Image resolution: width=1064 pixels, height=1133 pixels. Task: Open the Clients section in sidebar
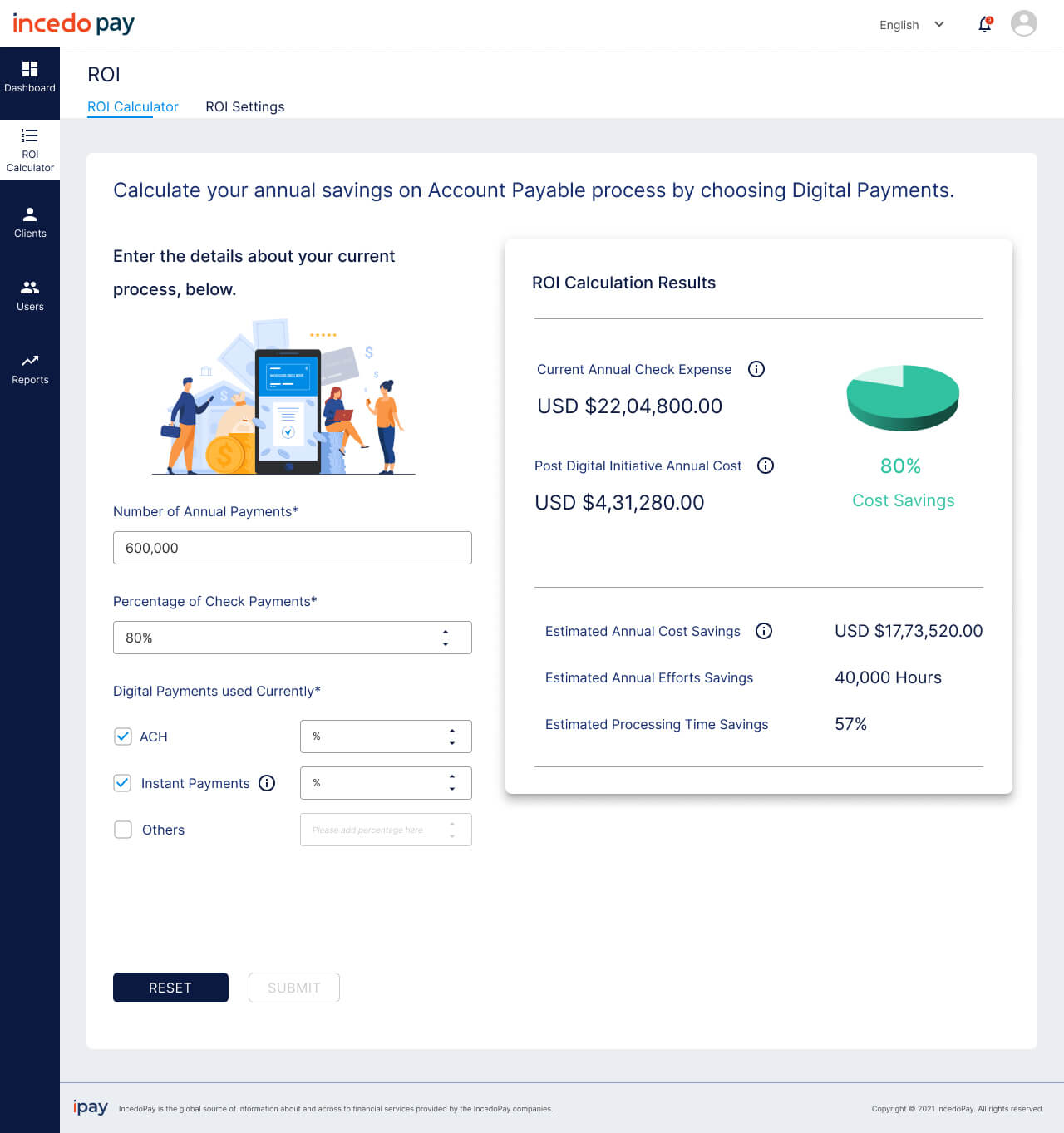[x=30, y=219]
